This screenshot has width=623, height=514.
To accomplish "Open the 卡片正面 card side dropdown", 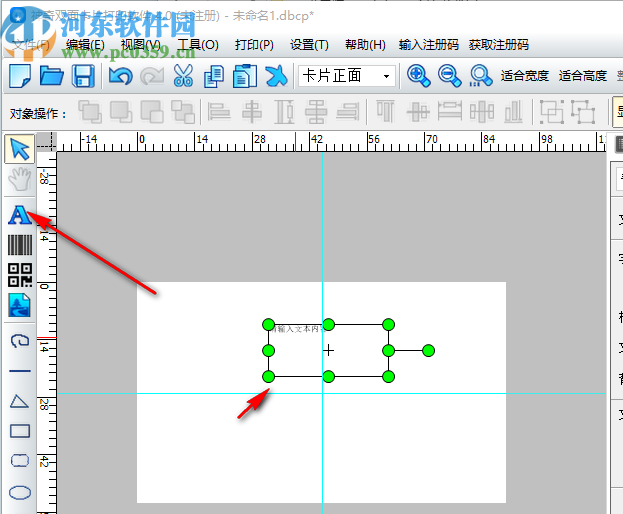I will click(x=346, y=75).
